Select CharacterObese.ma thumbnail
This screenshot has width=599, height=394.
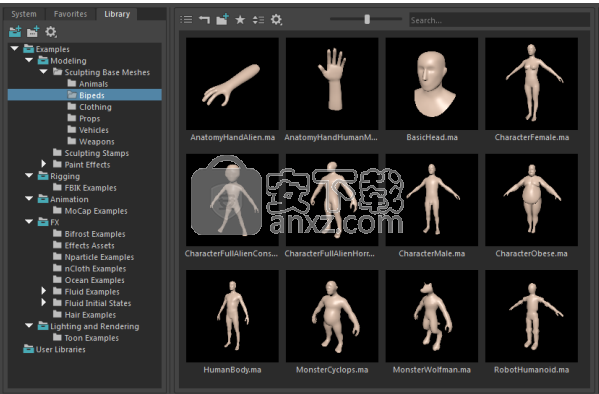(x=531, y=200)
